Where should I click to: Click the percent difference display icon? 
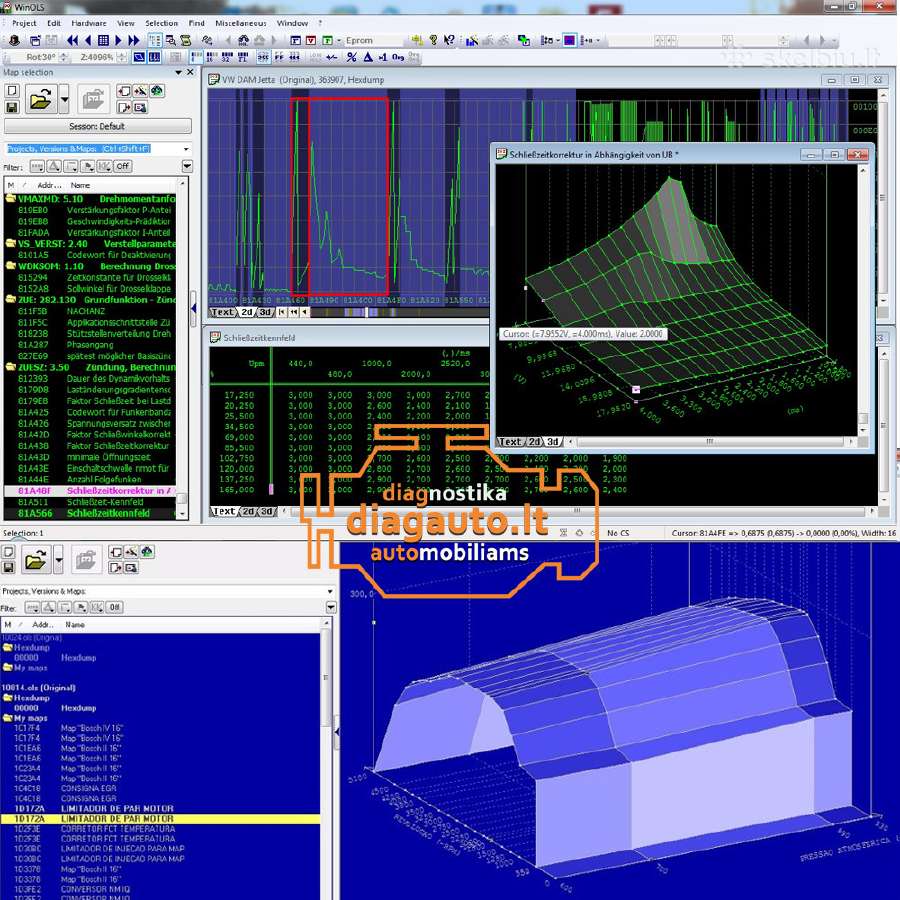tap(351, 57)
